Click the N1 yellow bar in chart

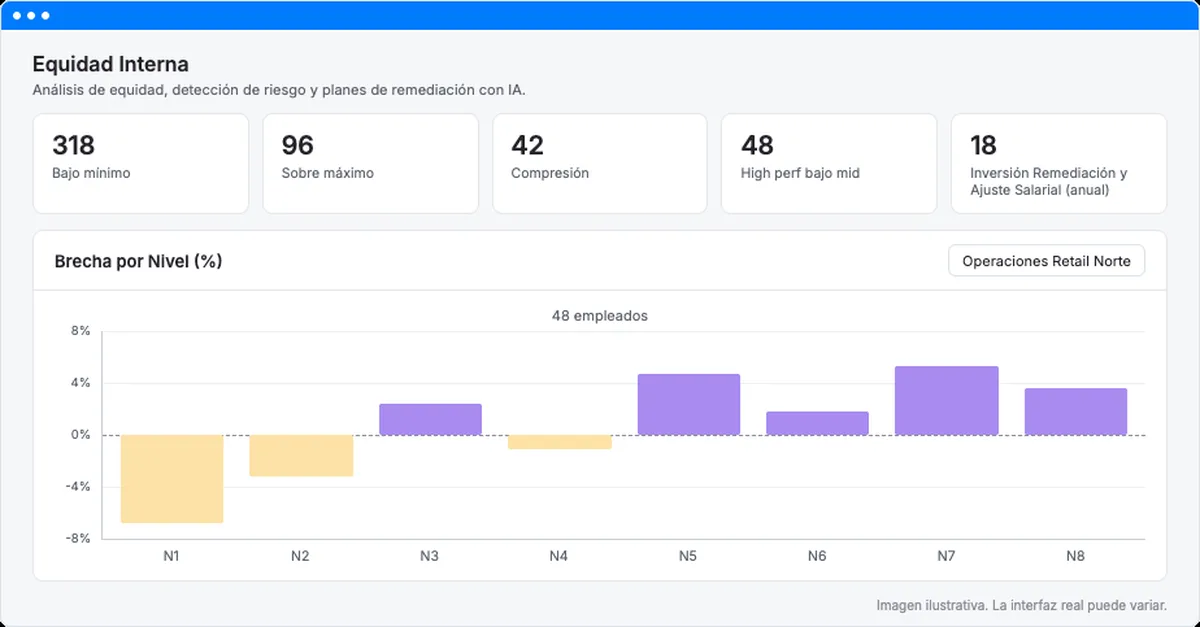coord(172,479)
